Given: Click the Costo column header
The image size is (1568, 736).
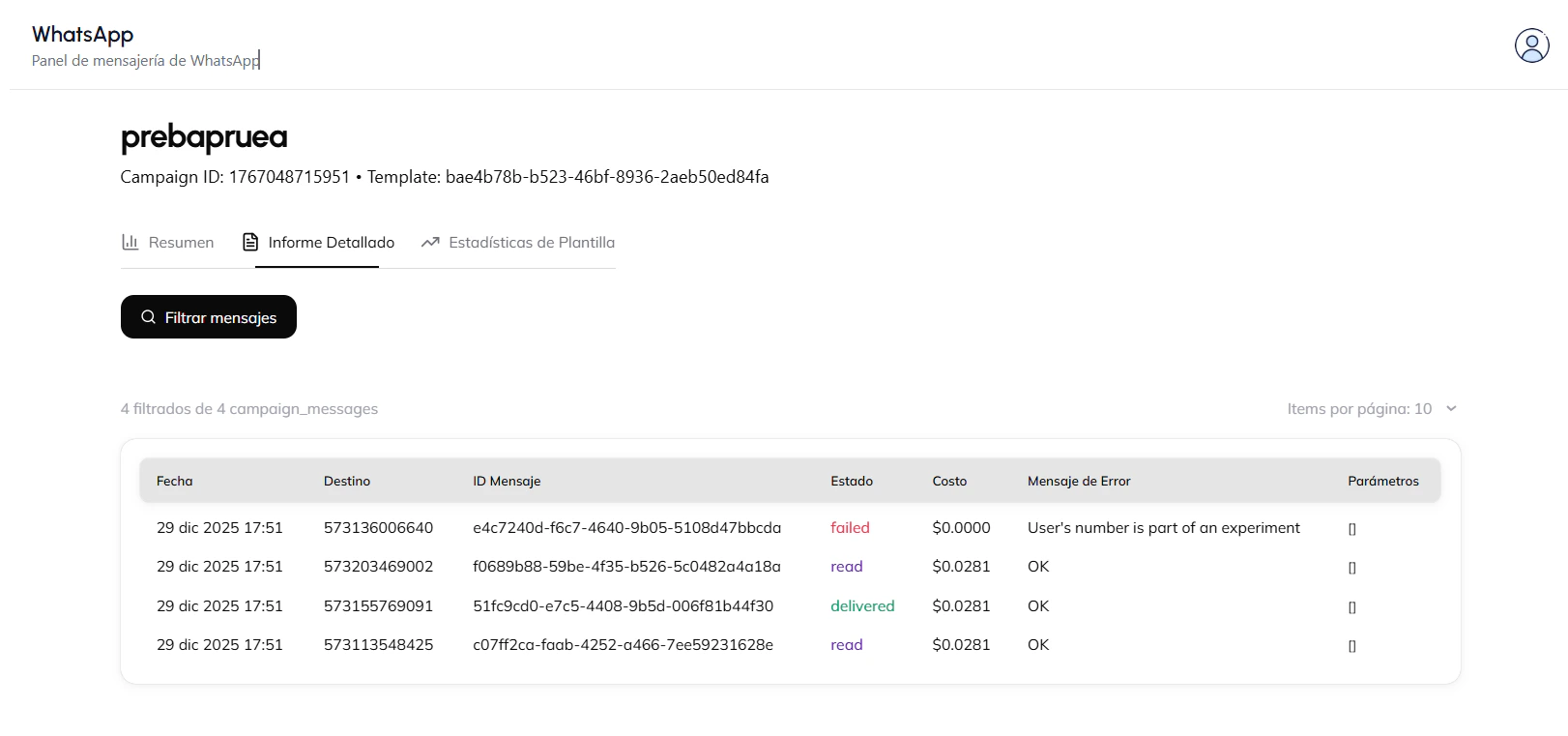Looking at the screenshot, I should click(949, 481).
